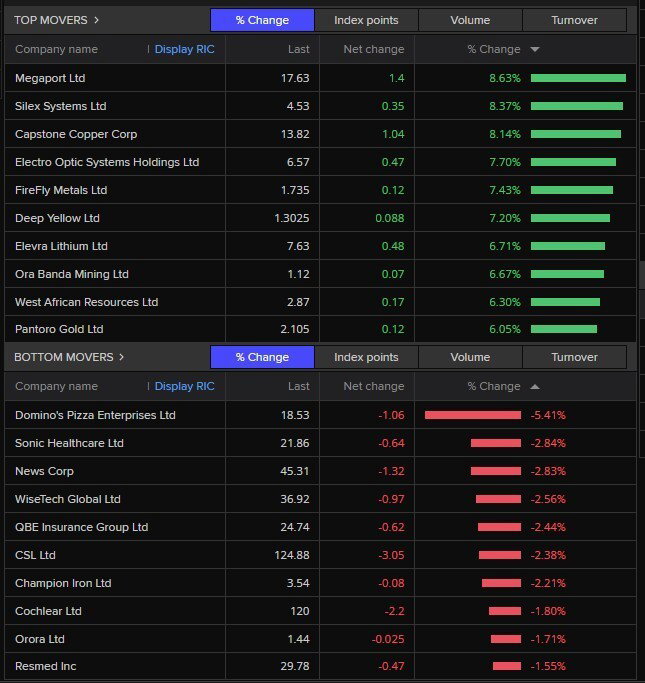
Task: Open Elevra Lithium Ltd entry
Action: click(x=61, y=246)
